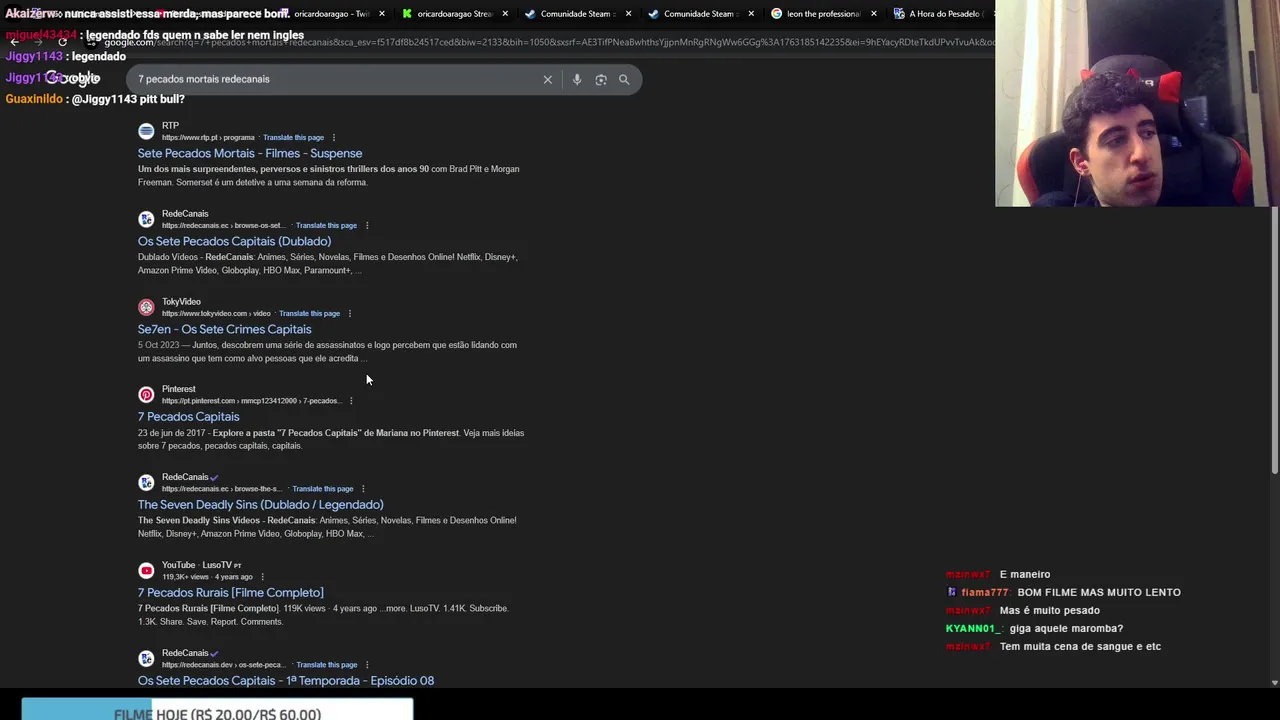Open Os Sete Pecados Capitais 1ª Temporada Episódio 08
Viewport: 1280px width, 720px height.
pyautogui.click(x=286, y=681)
